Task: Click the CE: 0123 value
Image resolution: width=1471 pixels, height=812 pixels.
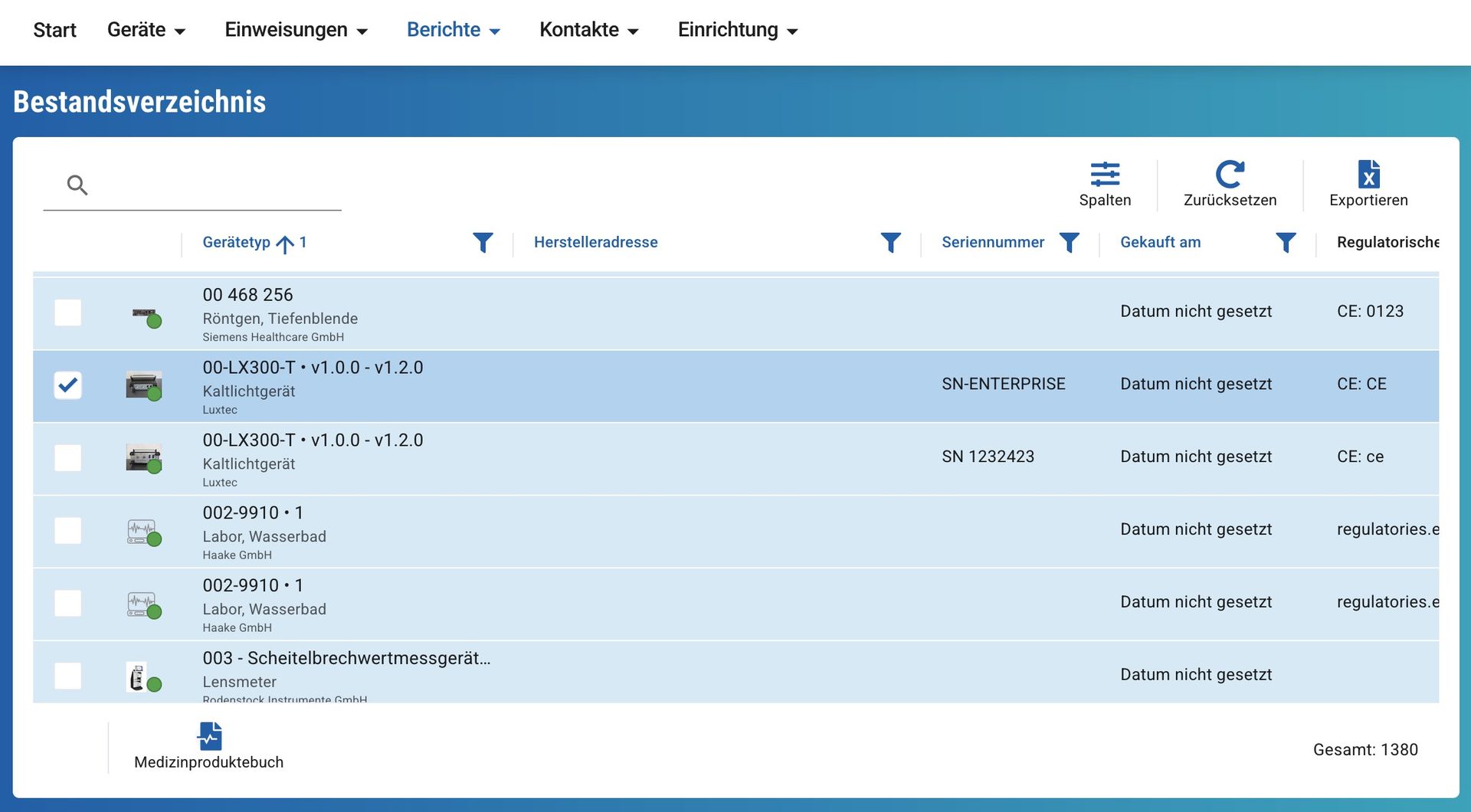Action: click(1370, 311)
